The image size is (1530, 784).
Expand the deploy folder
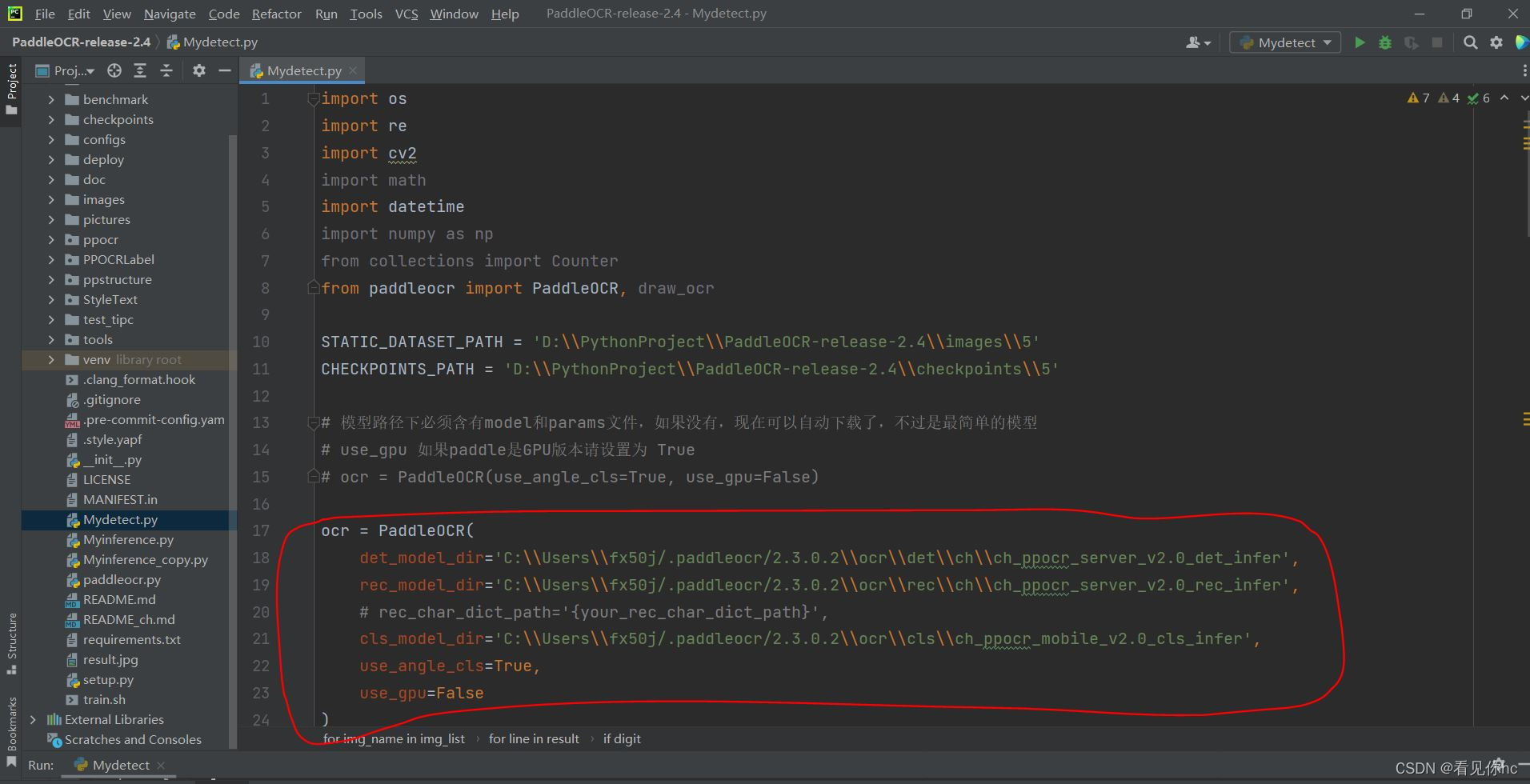51,159
